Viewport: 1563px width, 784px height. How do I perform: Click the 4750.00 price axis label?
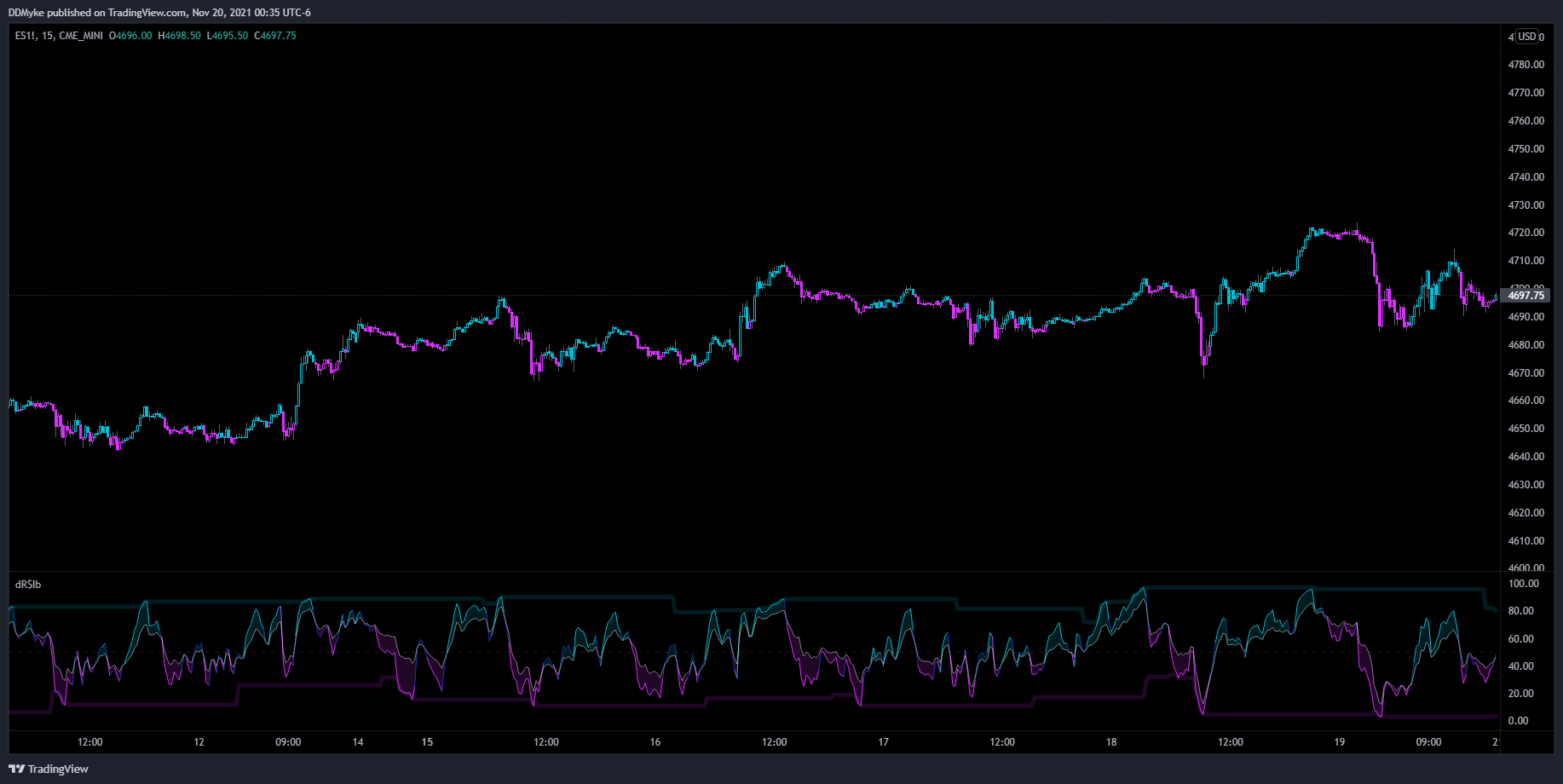click(x=1526, y=149)
